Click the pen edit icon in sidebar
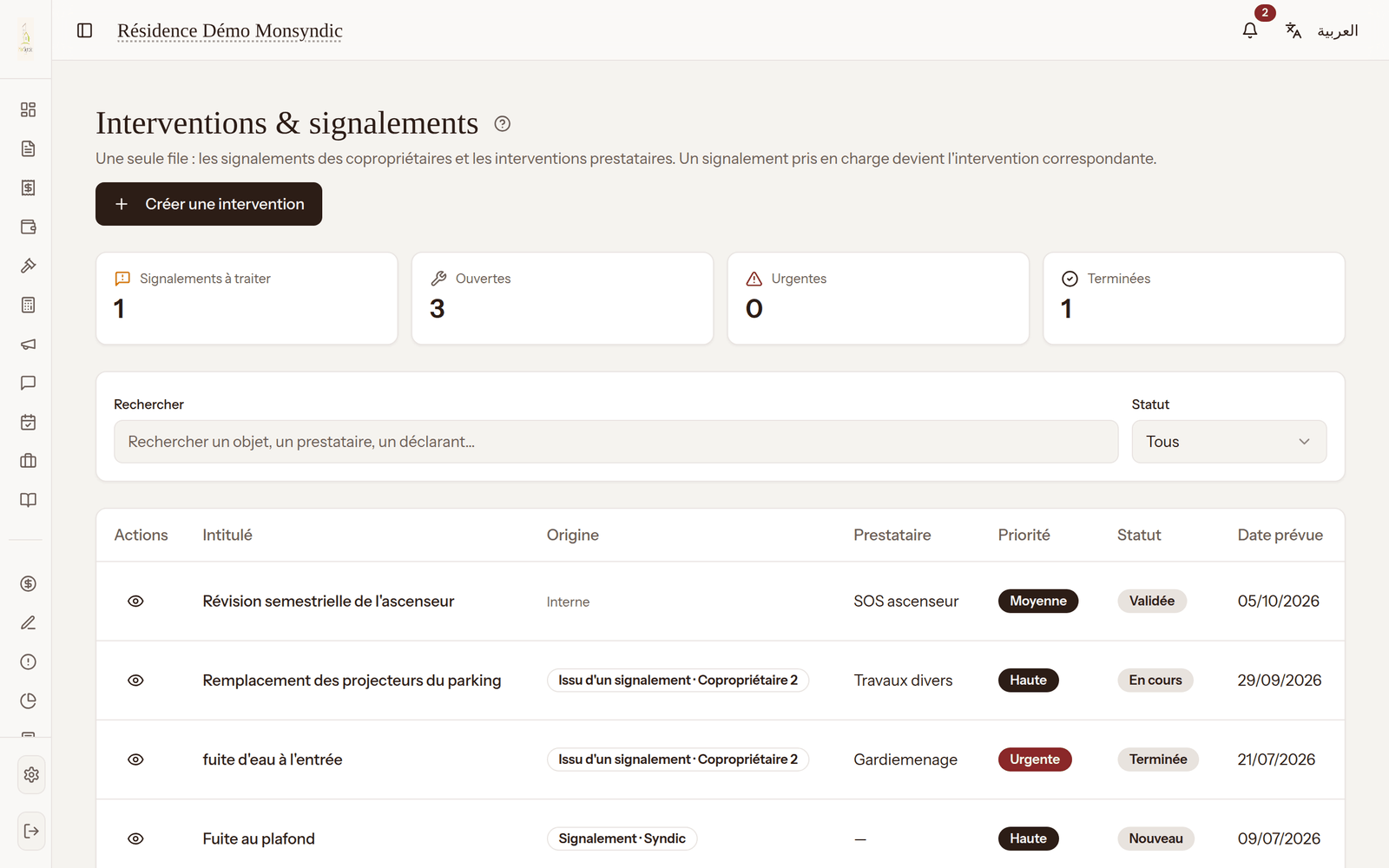The width and height of the screenshot is (1389, 868). 28,622
